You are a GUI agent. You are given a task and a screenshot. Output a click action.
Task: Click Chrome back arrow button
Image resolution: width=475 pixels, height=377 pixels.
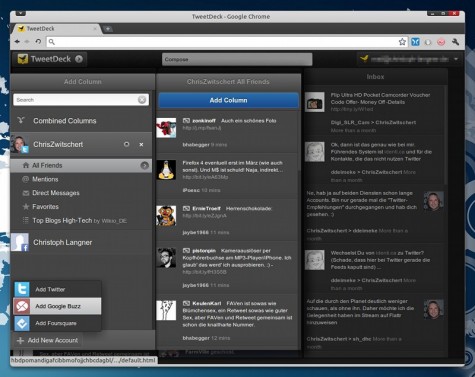17,42
